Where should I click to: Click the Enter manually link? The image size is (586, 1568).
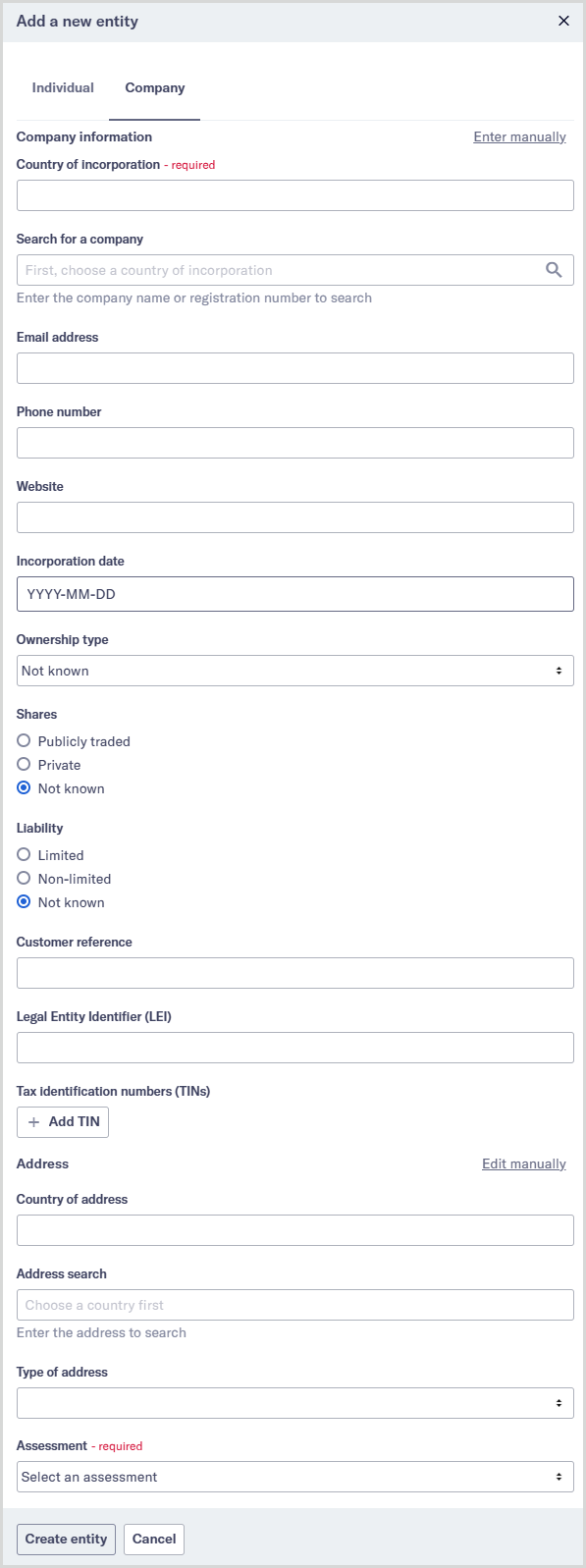[519, 136]
